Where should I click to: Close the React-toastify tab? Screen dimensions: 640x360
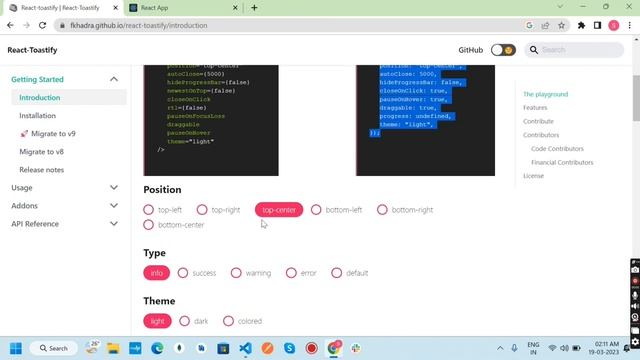pos(116,8)
